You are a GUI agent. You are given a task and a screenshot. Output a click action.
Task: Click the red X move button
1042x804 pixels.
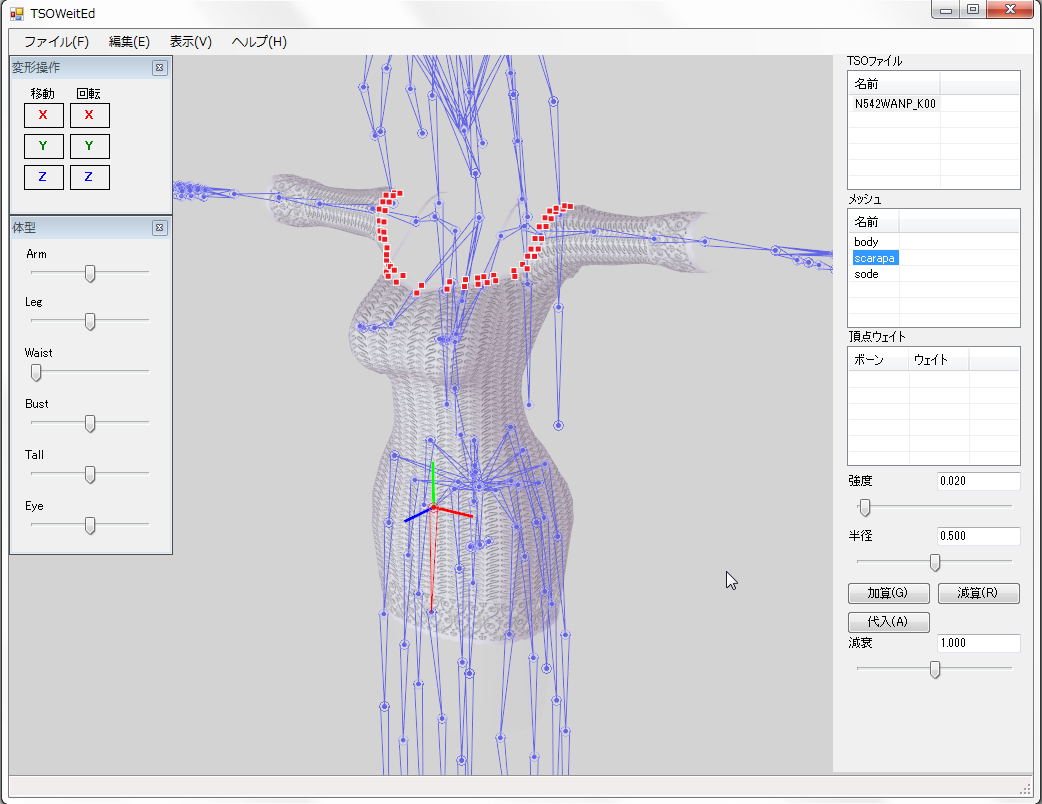click(x=43, y=115)
